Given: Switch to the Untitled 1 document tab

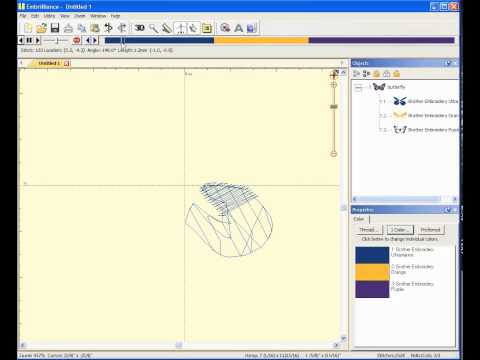Looking at the screenshot, I should (x=49, y=63).
